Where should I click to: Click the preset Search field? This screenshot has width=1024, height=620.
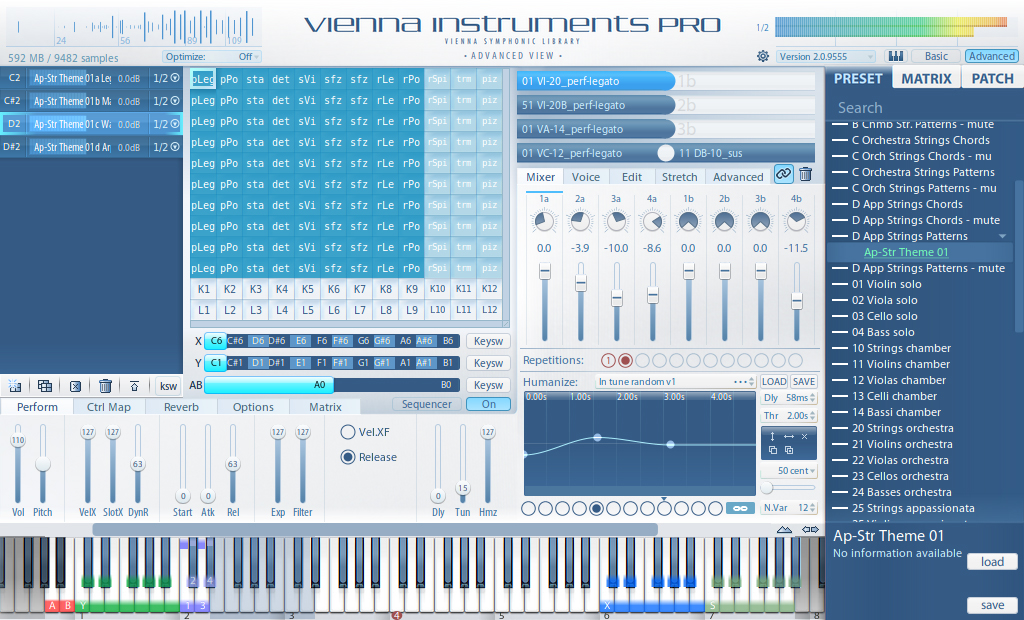point(924,108)
